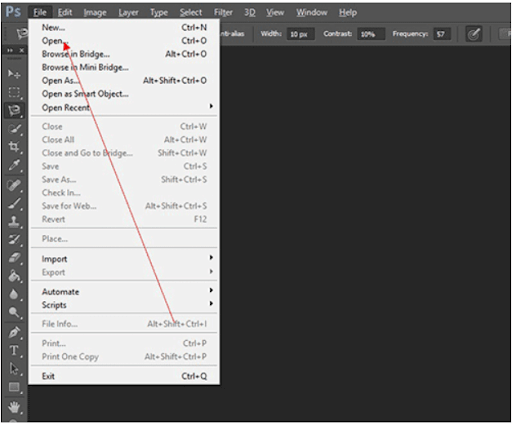Open the Filter menu
This screenshot has height=425, width=512.
point(223,13)
